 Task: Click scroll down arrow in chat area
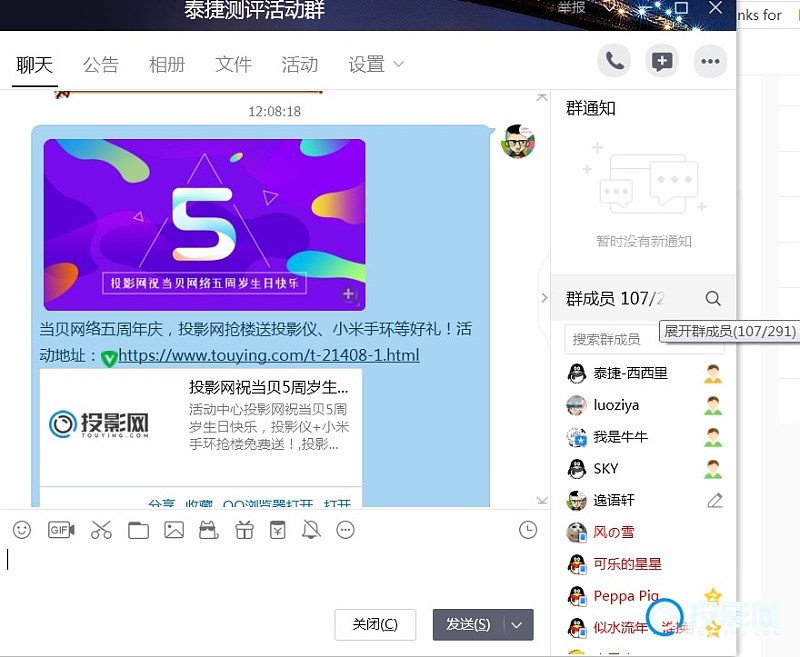542,500
